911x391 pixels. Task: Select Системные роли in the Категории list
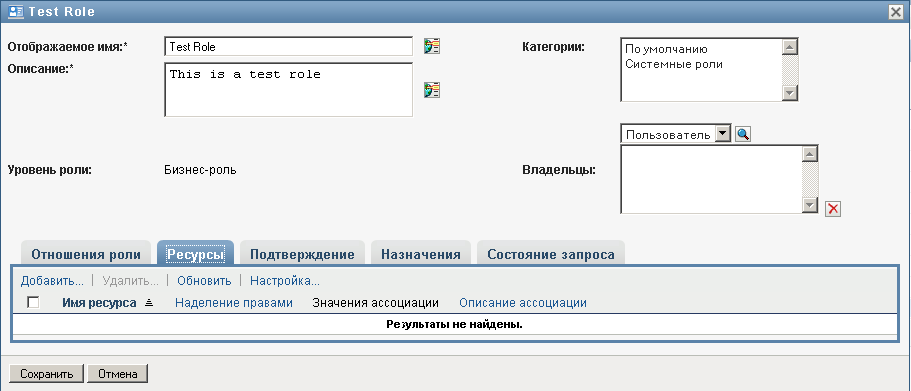coord(674,64)
